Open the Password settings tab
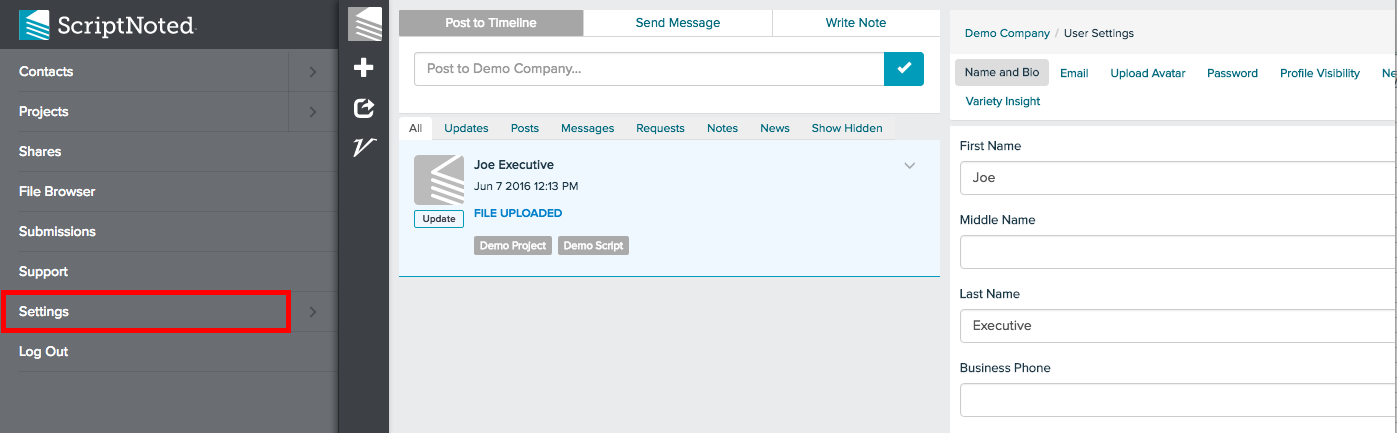 pos(1232,73)
